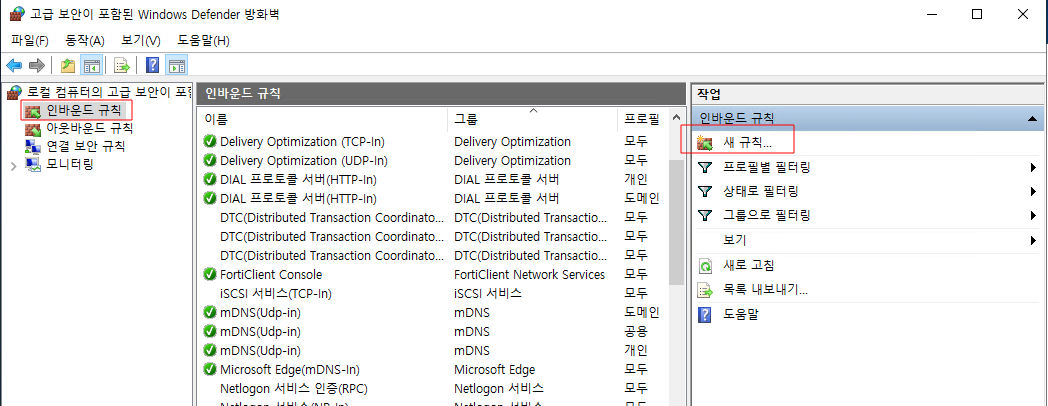This screenshot has width=1048, height=406.
Task: Click the Forward arrow toolbar icon
Action: click(x=37, y=65)
